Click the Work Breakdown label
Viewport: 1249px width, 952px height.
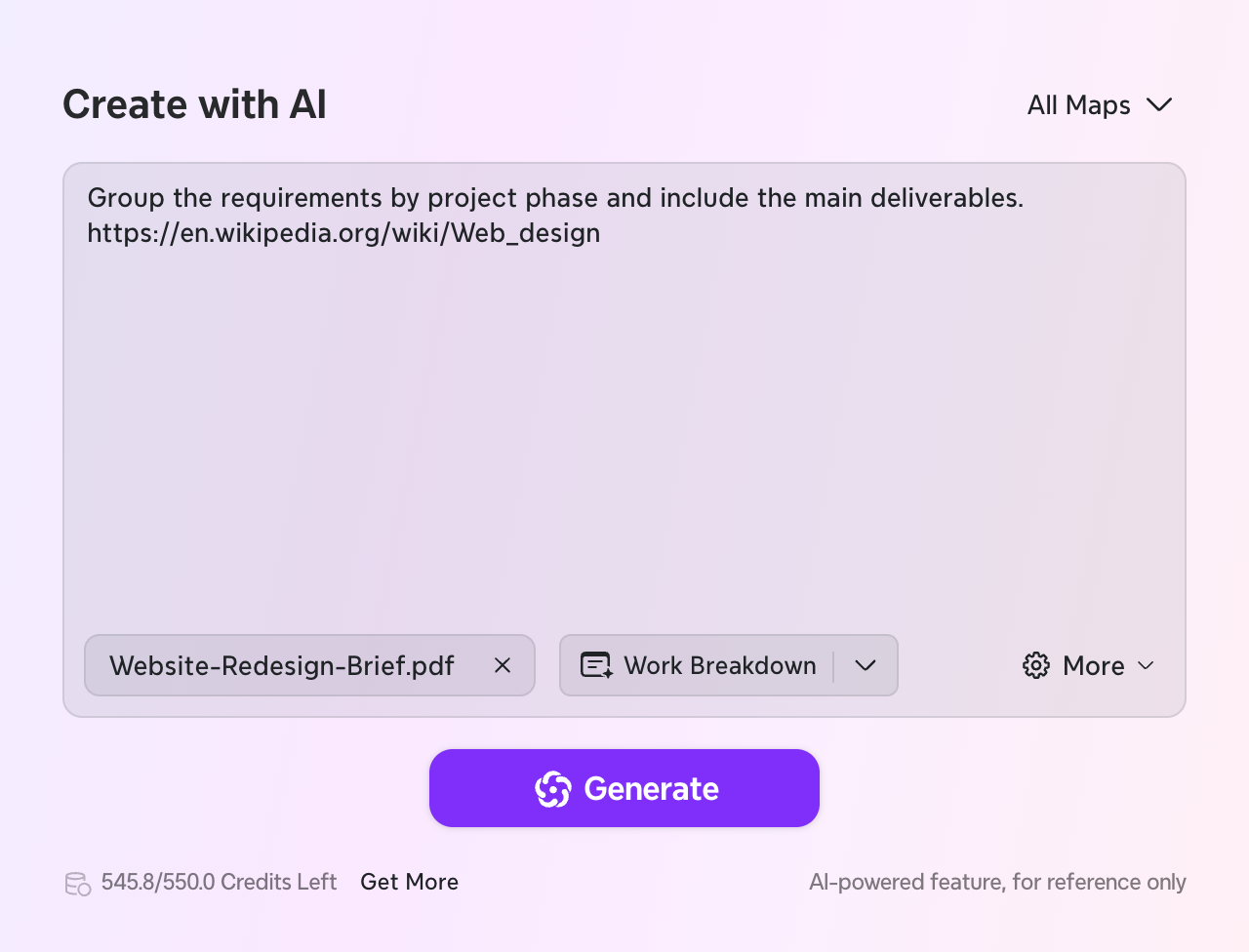click(720, 665)
